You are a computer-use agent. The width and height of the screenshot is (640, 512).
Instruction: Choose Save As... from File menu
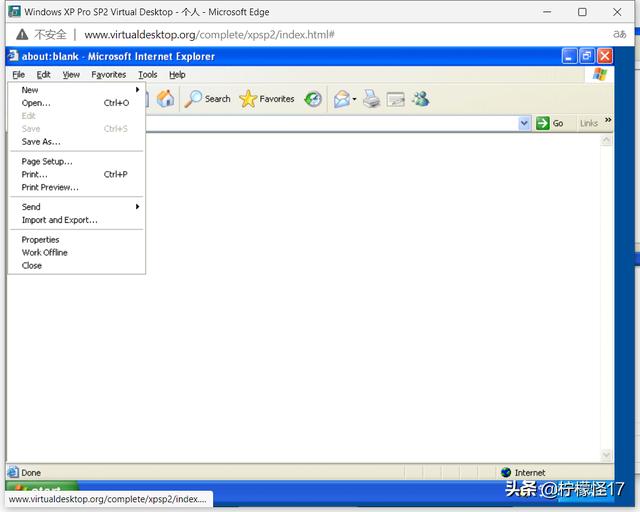coord(77,142)
